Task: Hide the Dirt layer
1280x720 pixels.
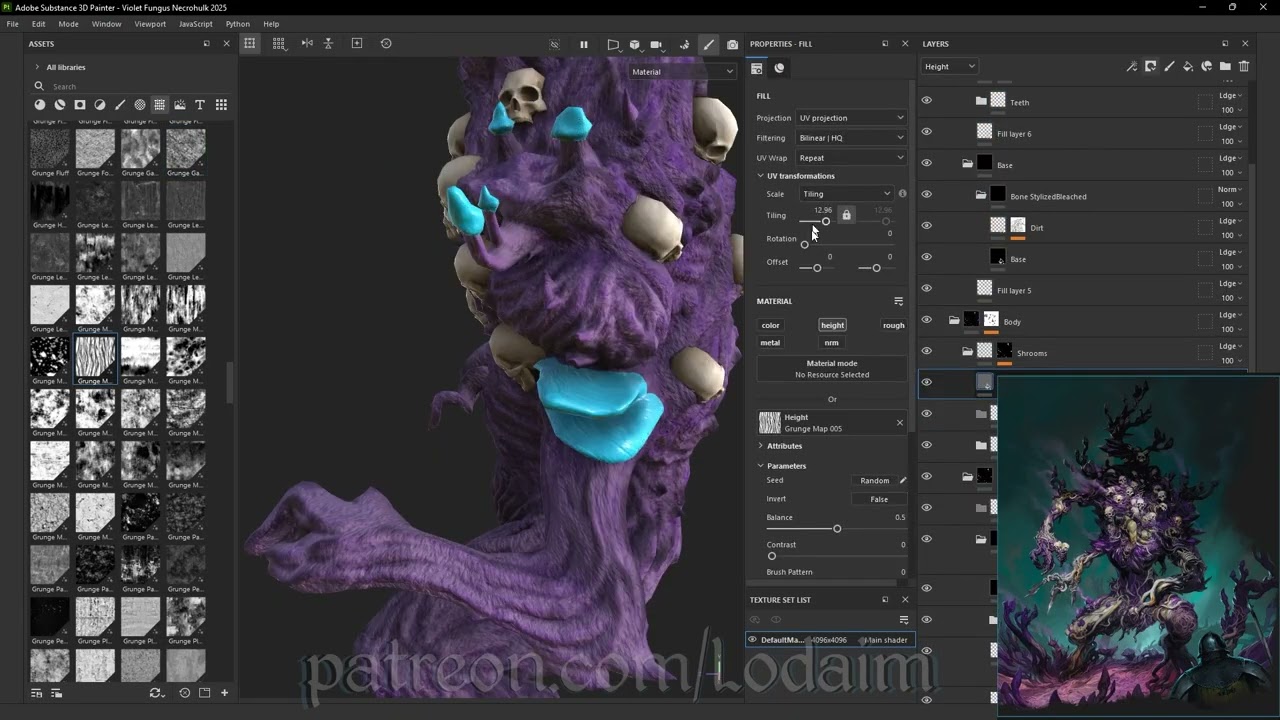Action: [926, 225]
